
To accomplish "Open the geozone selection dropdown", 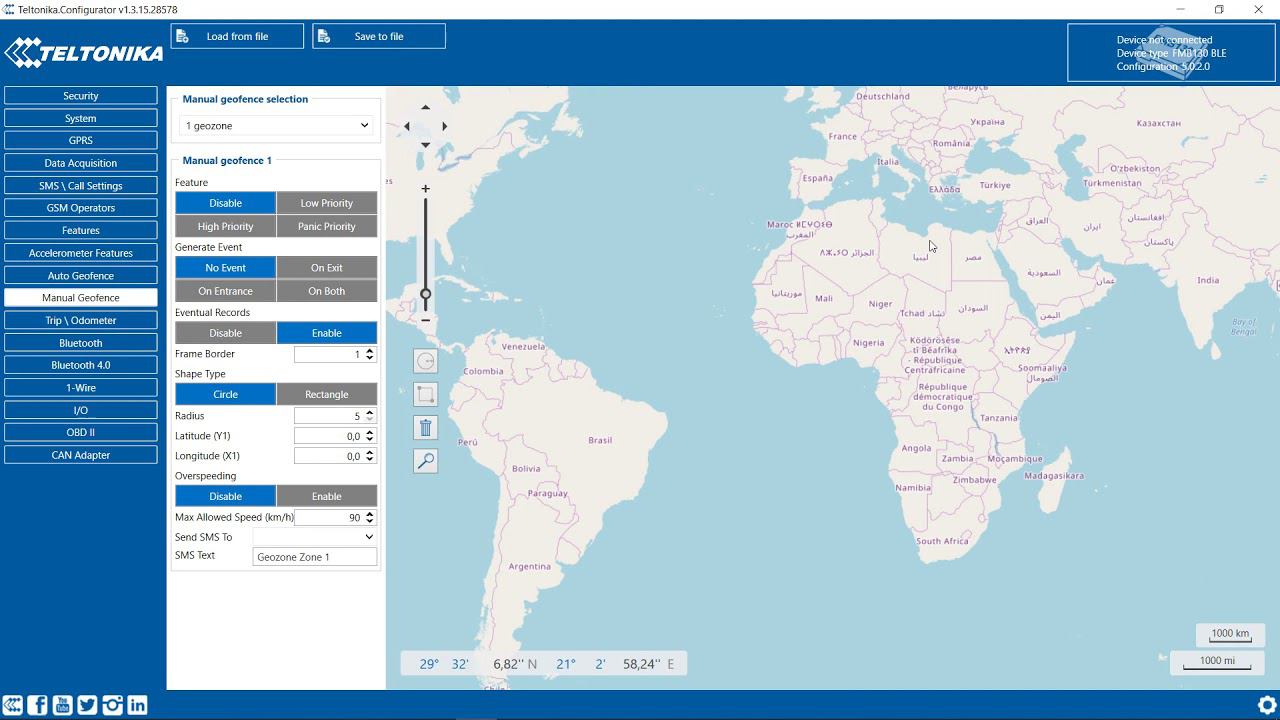I will pyautogui.click(x=277, y=125).
